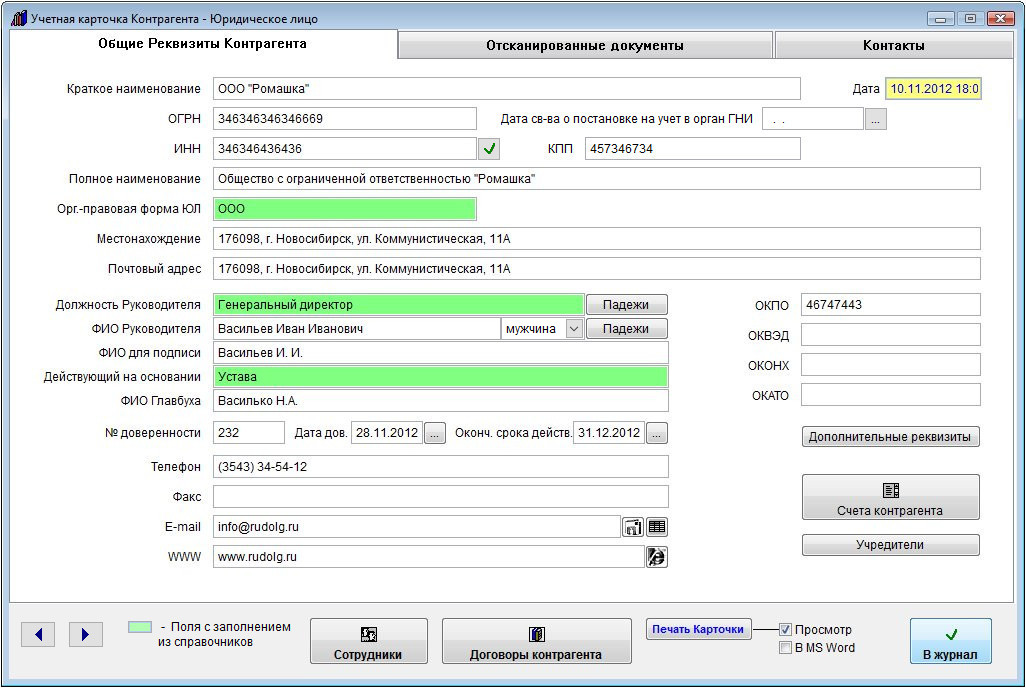Image resolution: width=1026 pixels, height=690 pixels.
Task: Click the ФИО Руководителя field
Action: click(357, 329)
